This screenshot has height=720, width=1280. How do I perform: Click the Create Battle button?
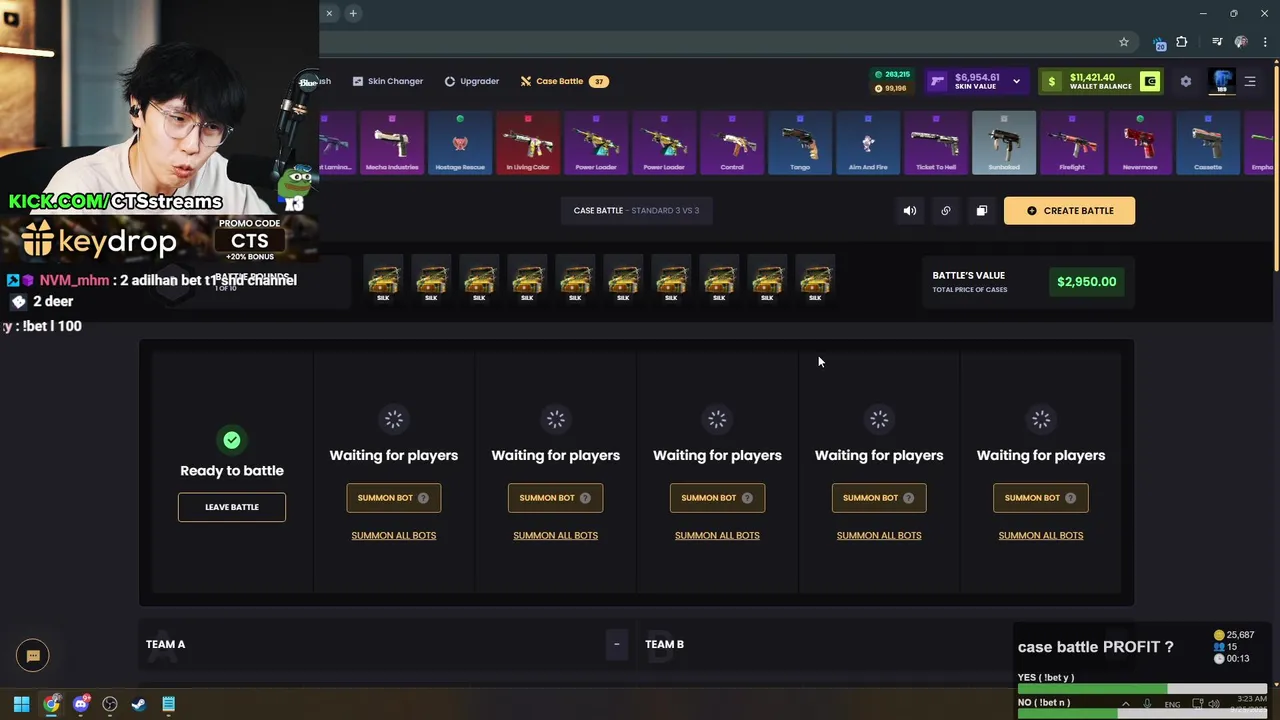coord(1069,211)
